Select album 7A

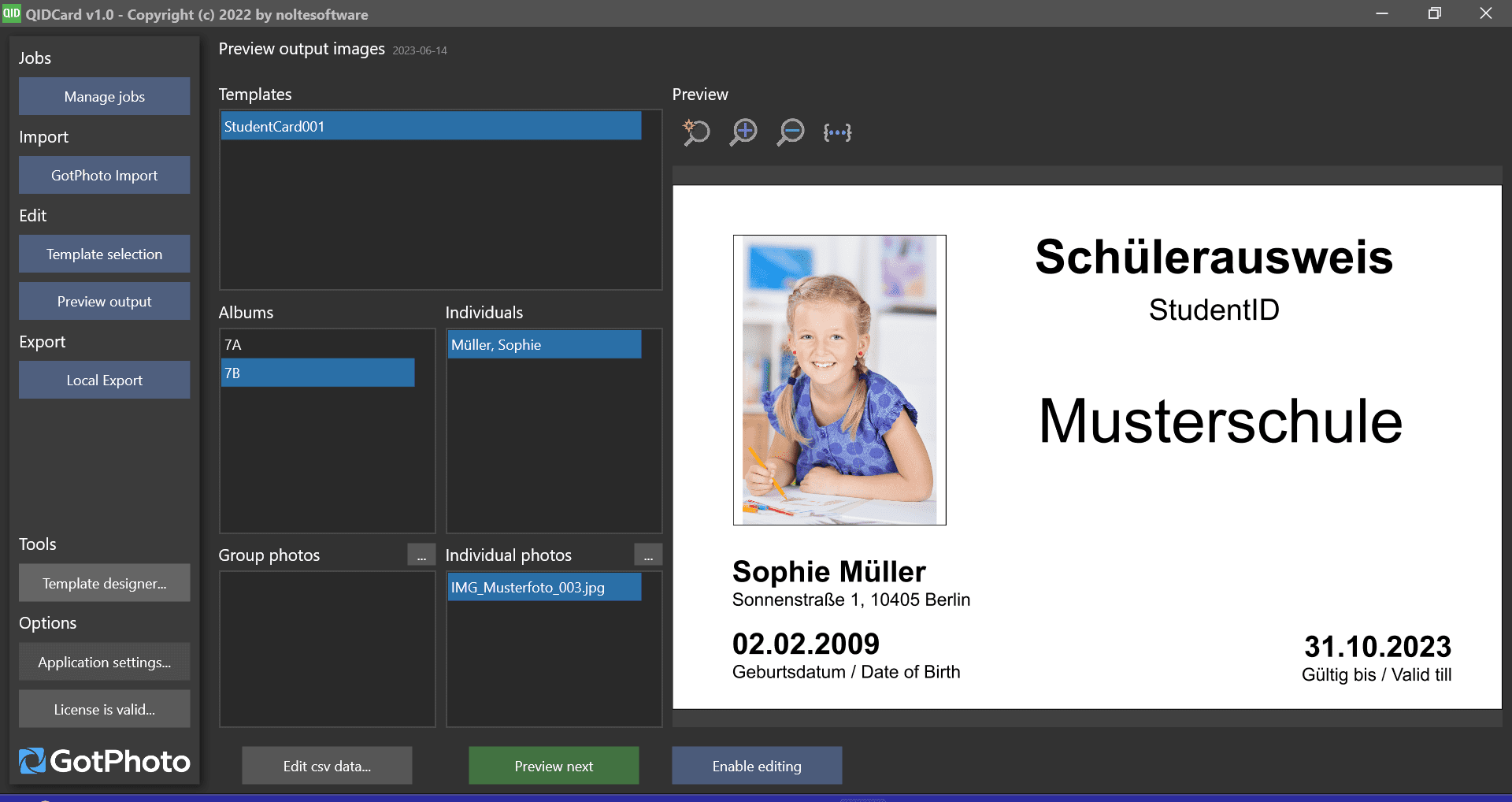coord(317,345)
